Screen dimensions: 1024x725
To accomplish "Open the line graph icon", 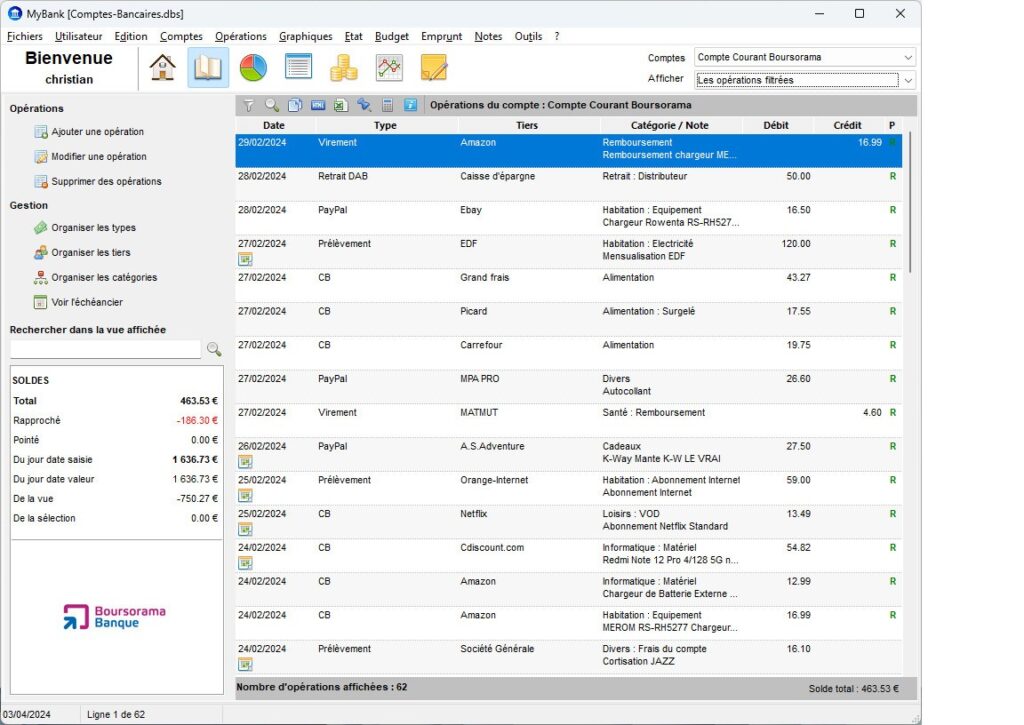I will click(389, 67).
